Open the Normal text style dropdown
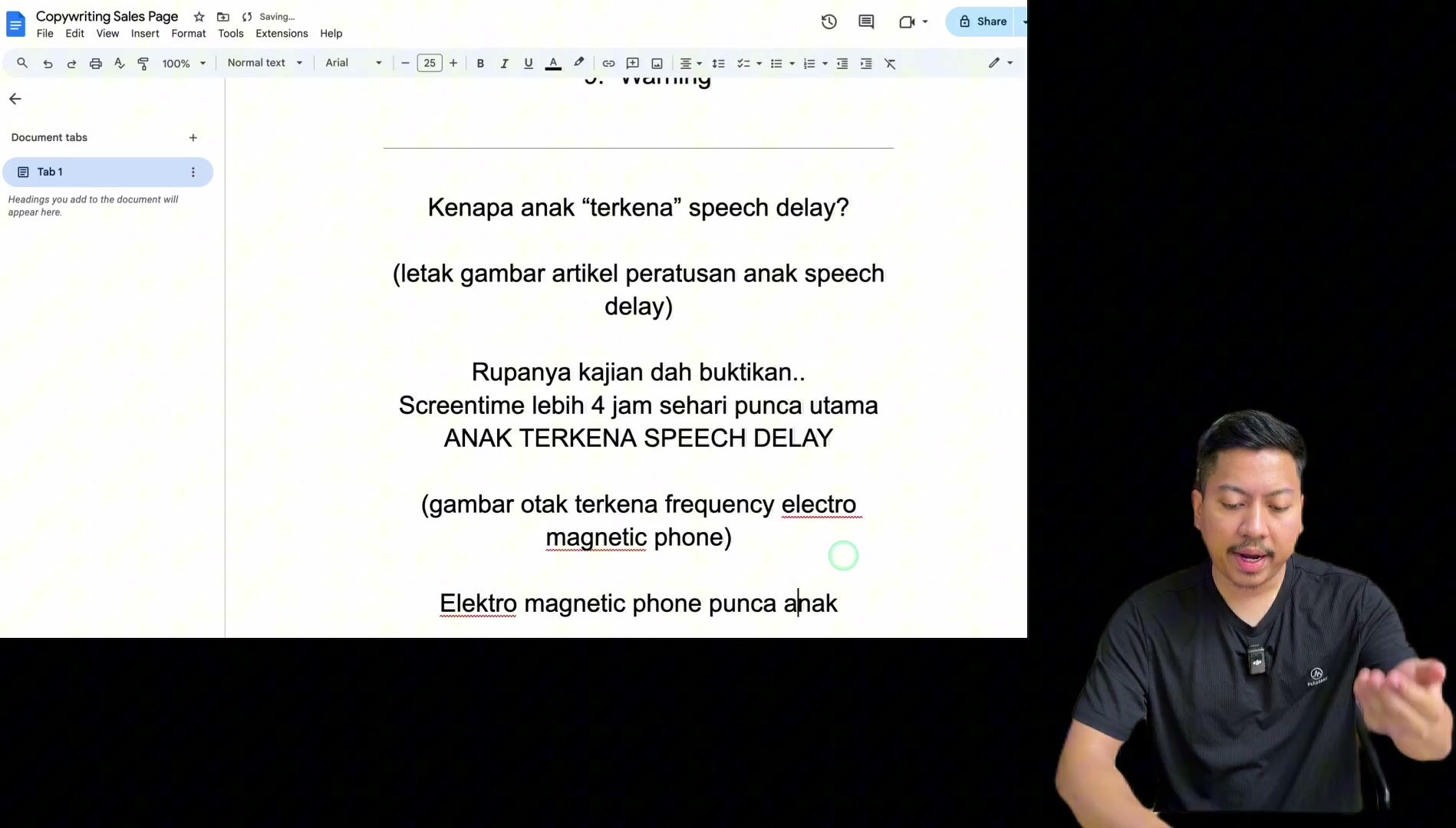The width and height of the screenshot is (1456, 828). (x=265, y=63)
